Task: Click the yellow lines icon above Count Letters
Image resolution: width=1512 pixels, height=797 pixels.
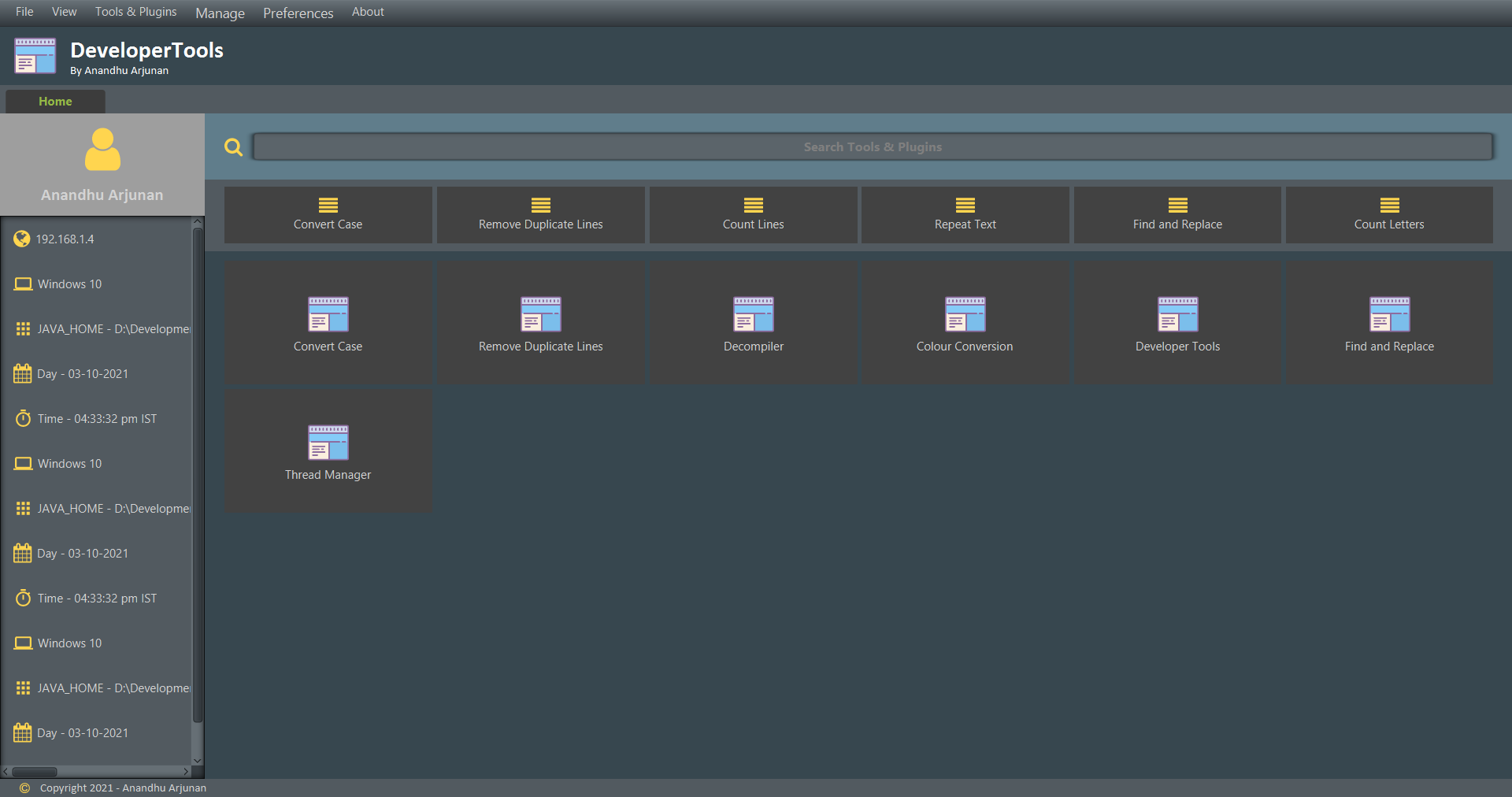Action: (1390, 205)
